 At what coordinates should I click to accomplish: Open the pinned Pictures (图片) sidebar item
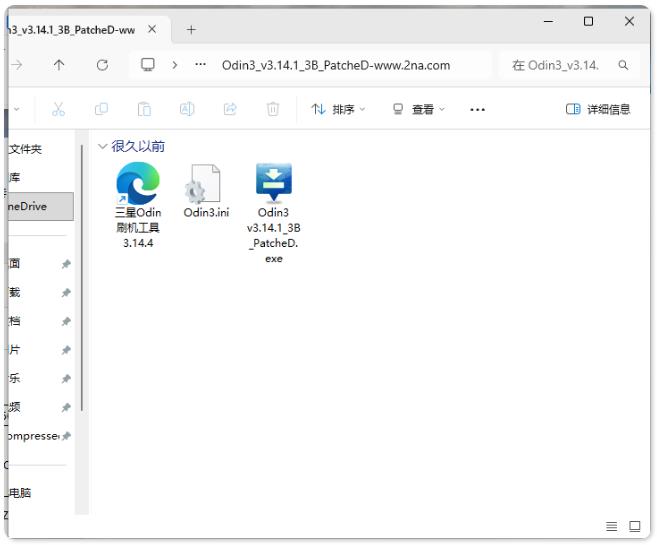14,349
